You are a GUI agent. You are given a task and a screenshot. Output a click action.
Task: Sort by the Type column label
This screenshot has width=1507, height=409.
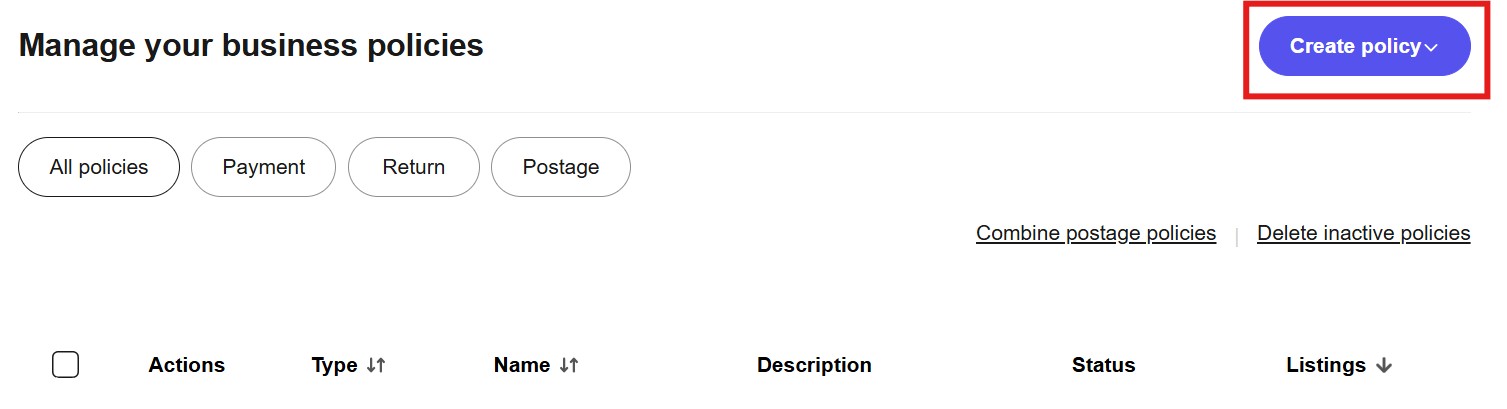click(334, 365)
